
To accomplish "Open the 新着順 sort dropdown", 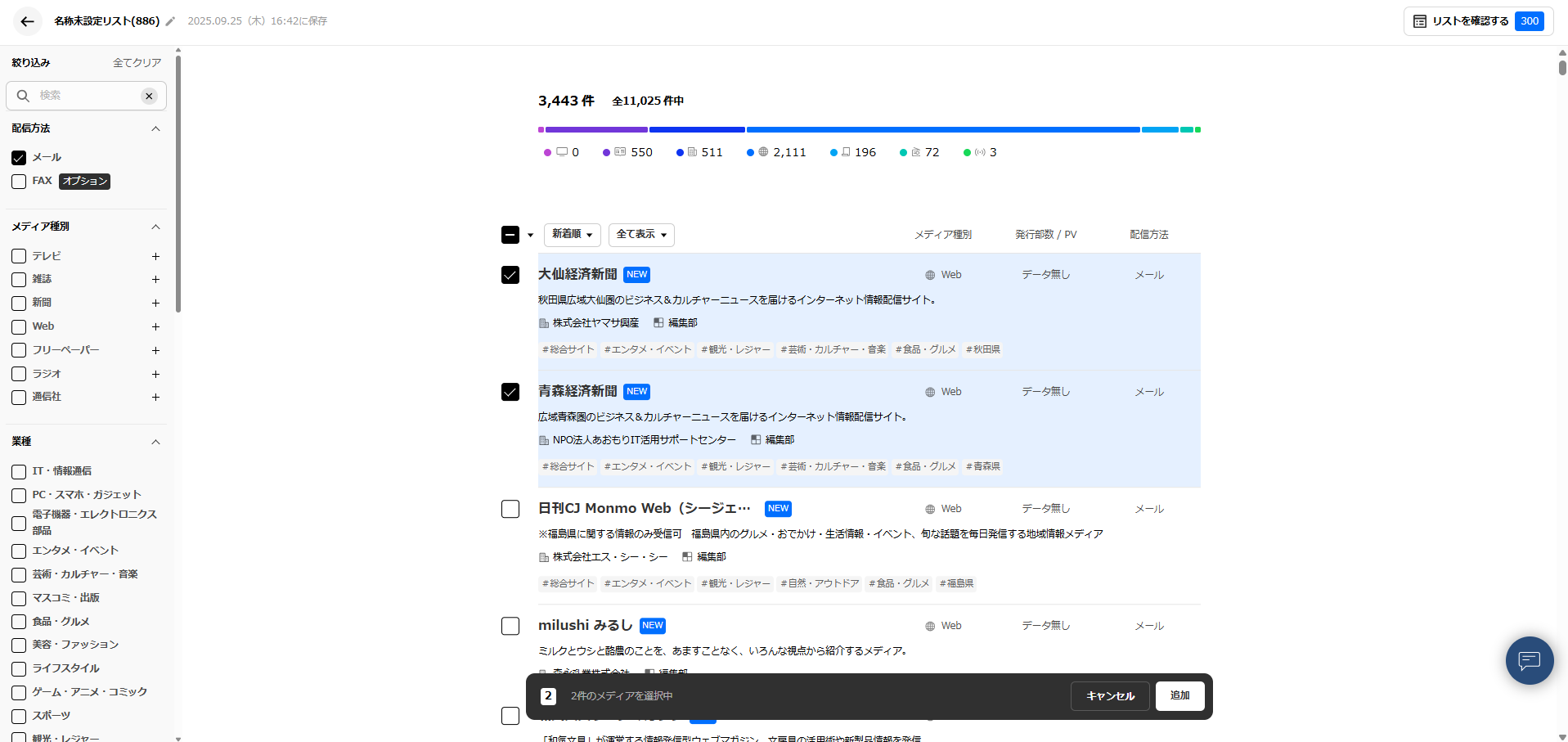I will 572,235.
